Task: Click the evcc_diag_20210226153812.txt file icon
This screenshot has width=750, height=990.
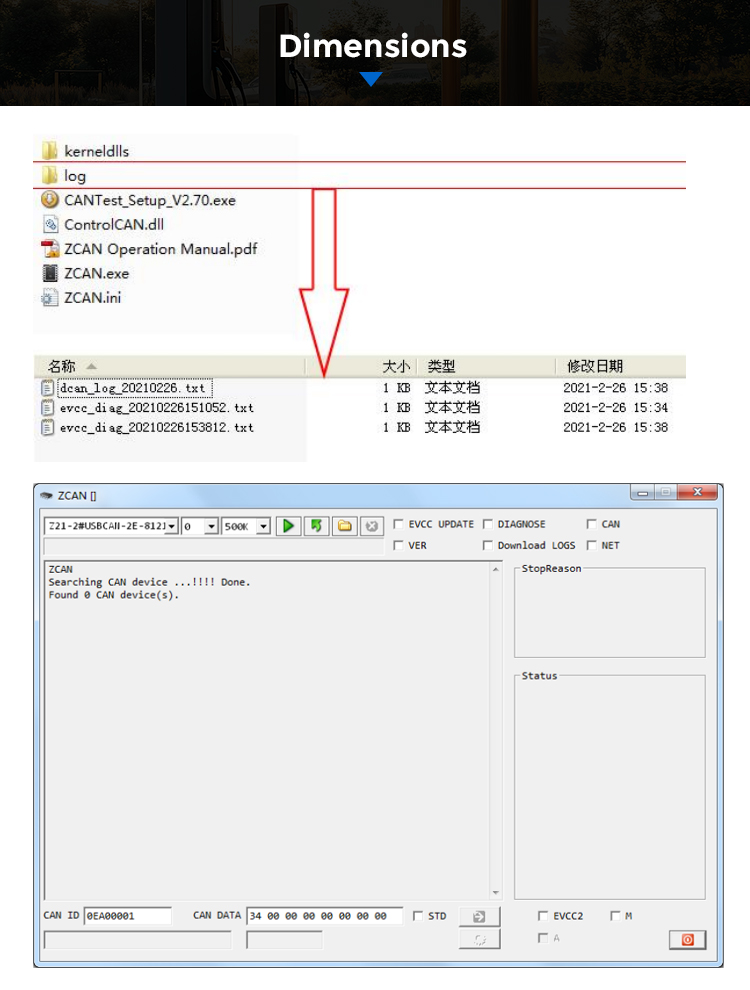Action: coord(47,427)
